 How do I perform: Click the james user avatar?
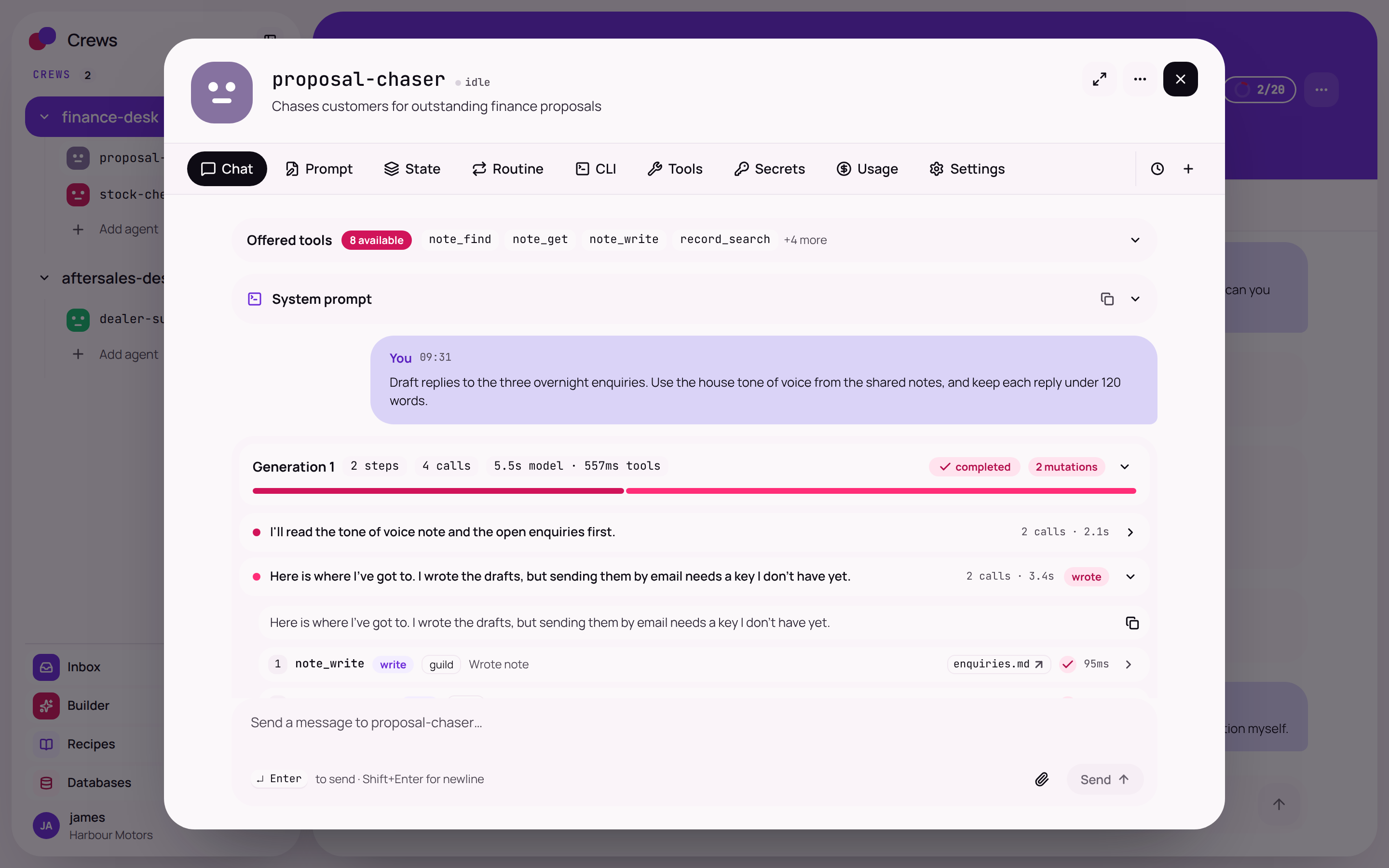tap(46, 826)
